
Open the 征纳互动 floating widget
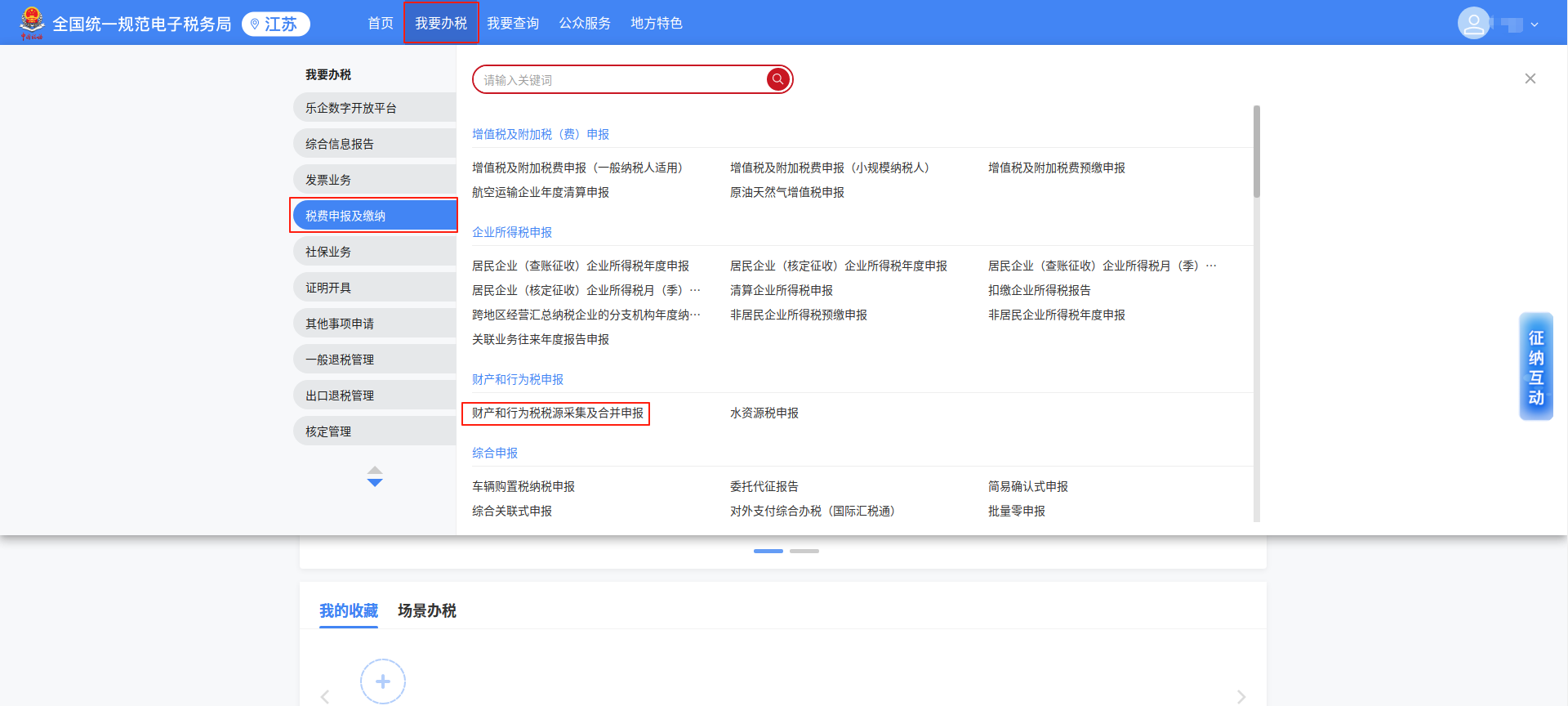tap(1535, 367)
